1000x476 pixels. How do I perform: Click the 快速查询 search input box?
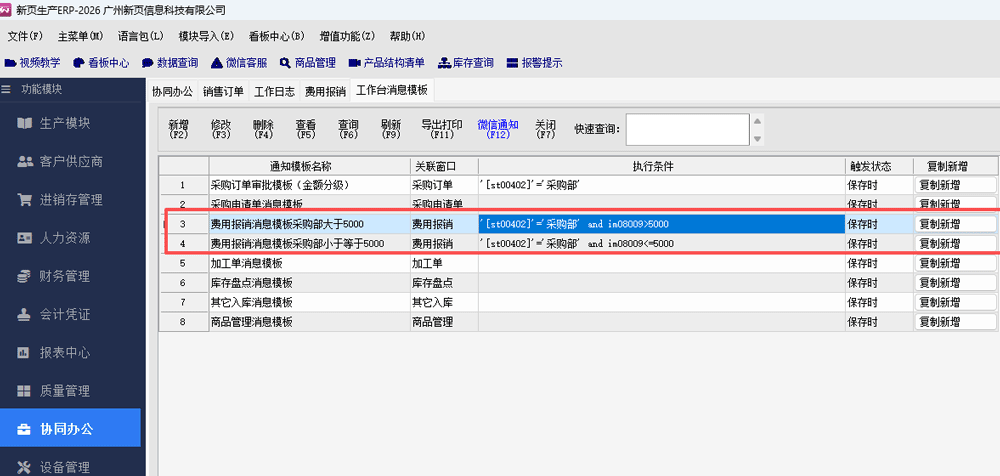[x=686, y=129]
